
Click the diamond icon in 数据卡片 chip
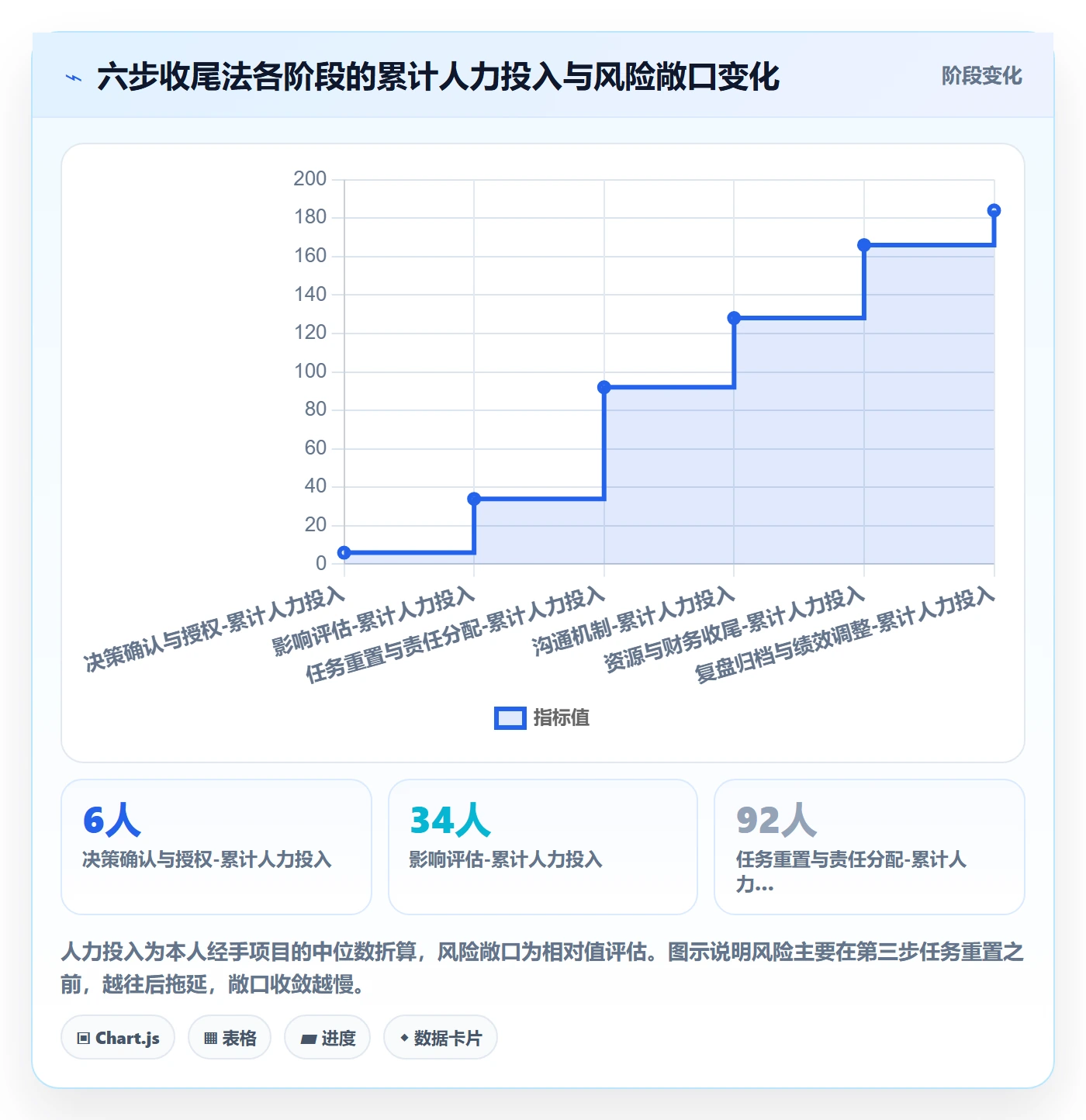[x=404, y=1038]
